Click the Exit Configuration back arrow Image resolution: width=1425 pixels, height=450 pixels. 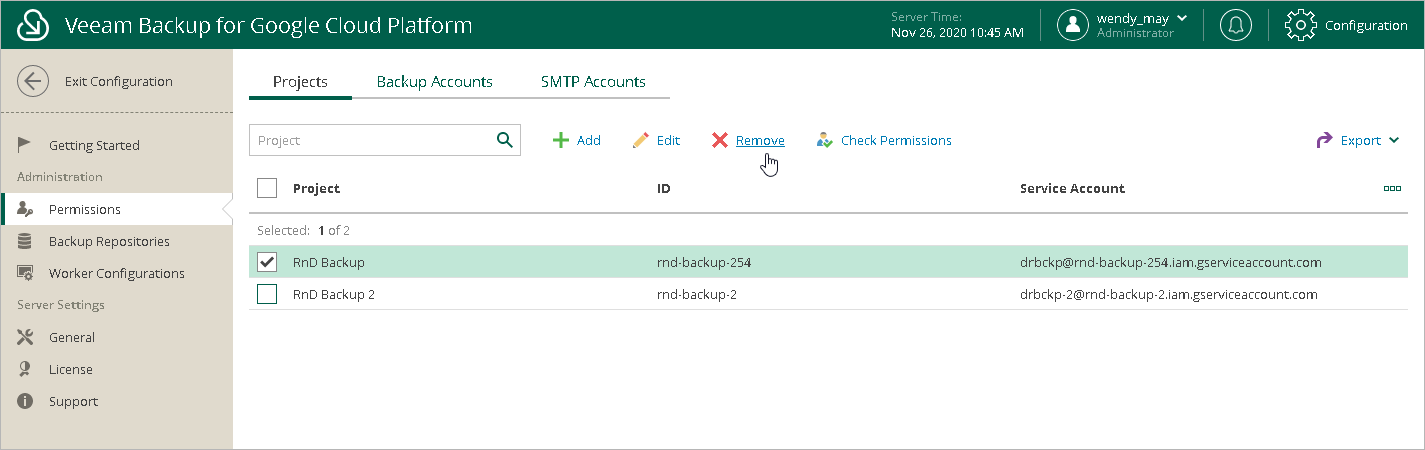tap(33, 82)
